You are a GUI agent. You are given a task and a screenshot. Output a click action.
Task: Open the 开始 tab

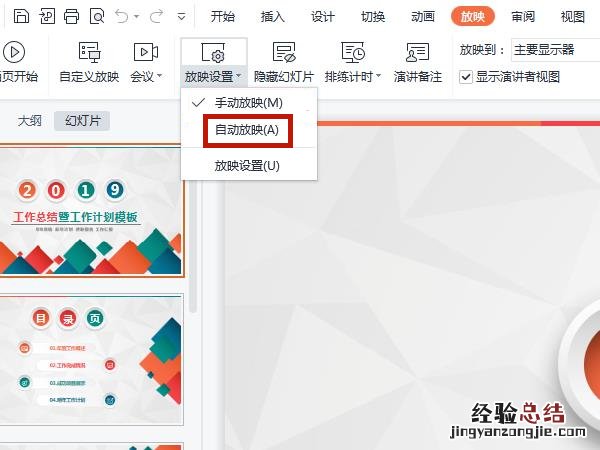point(223,17)
